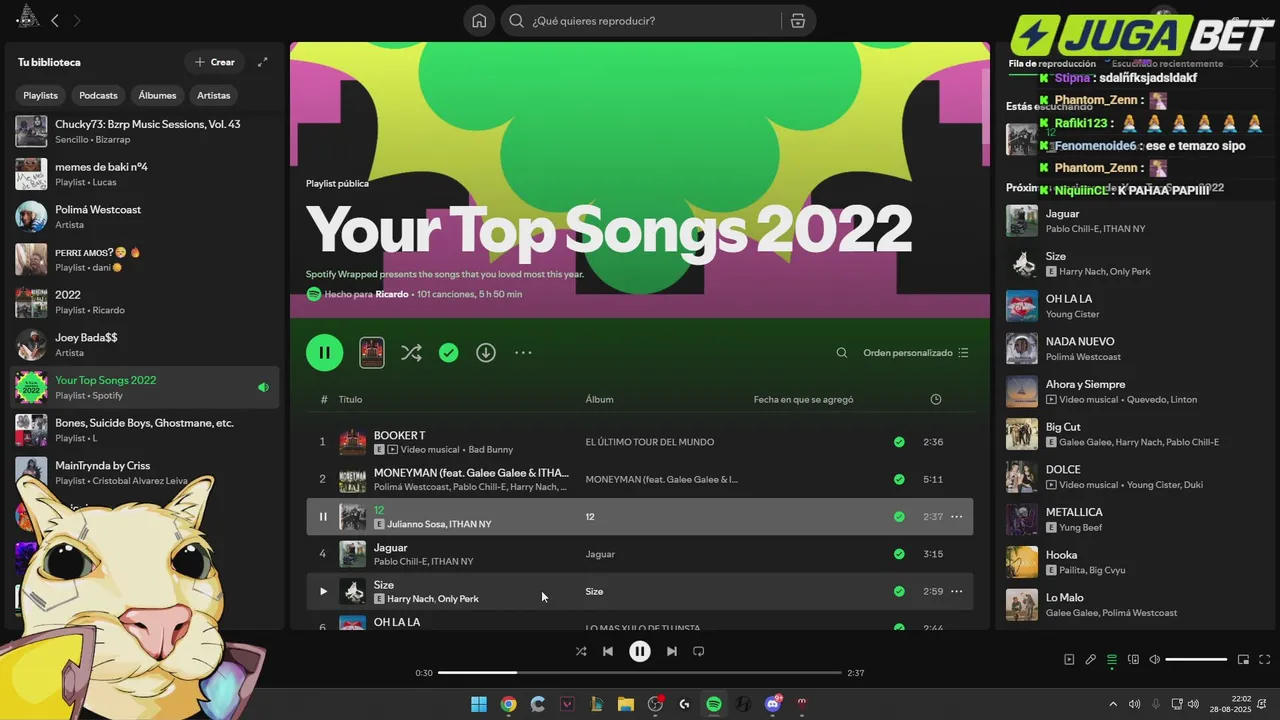The image size is (1280, 720).
Task: Open the Browse icon in search bar
Action: point(797,21)
